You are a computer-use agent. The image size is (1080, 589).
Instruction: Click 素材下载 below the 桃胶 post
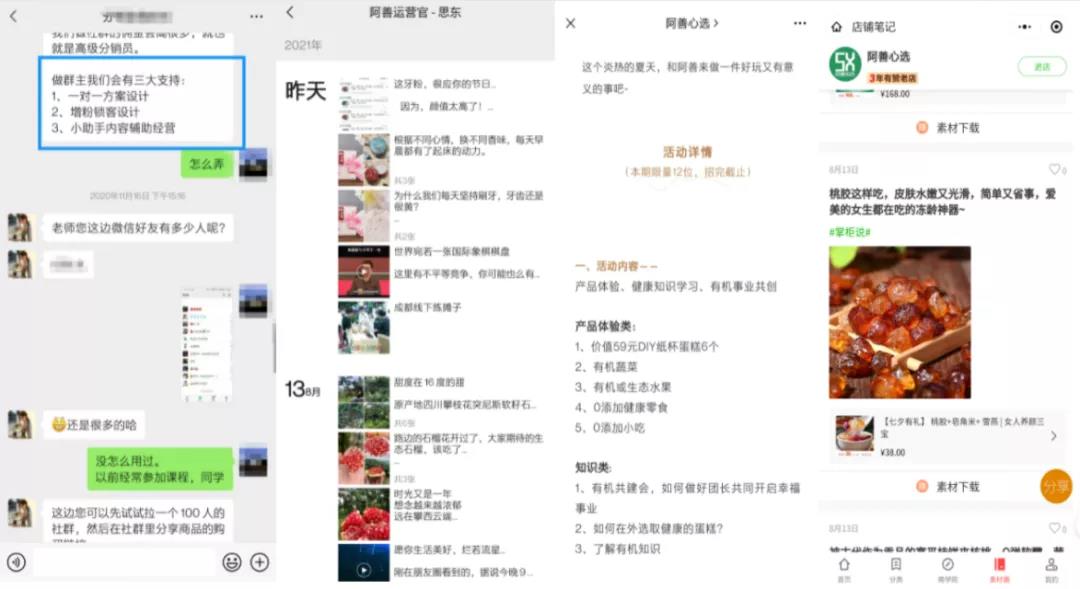tap(948, 487)
